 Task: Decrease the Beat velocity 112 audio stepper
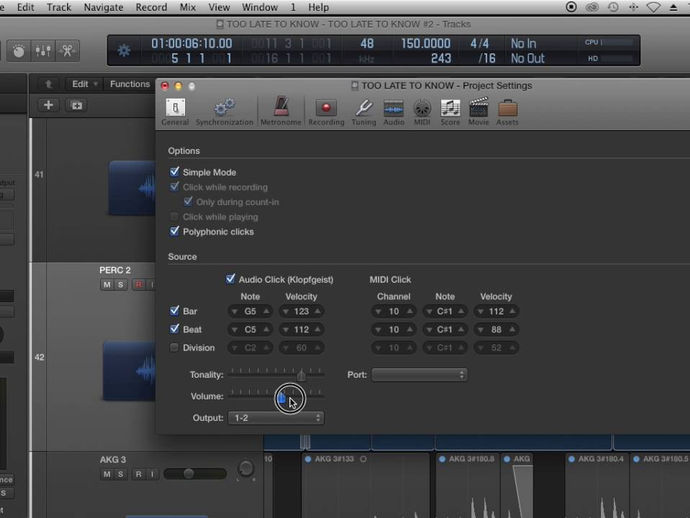point(285,329)
